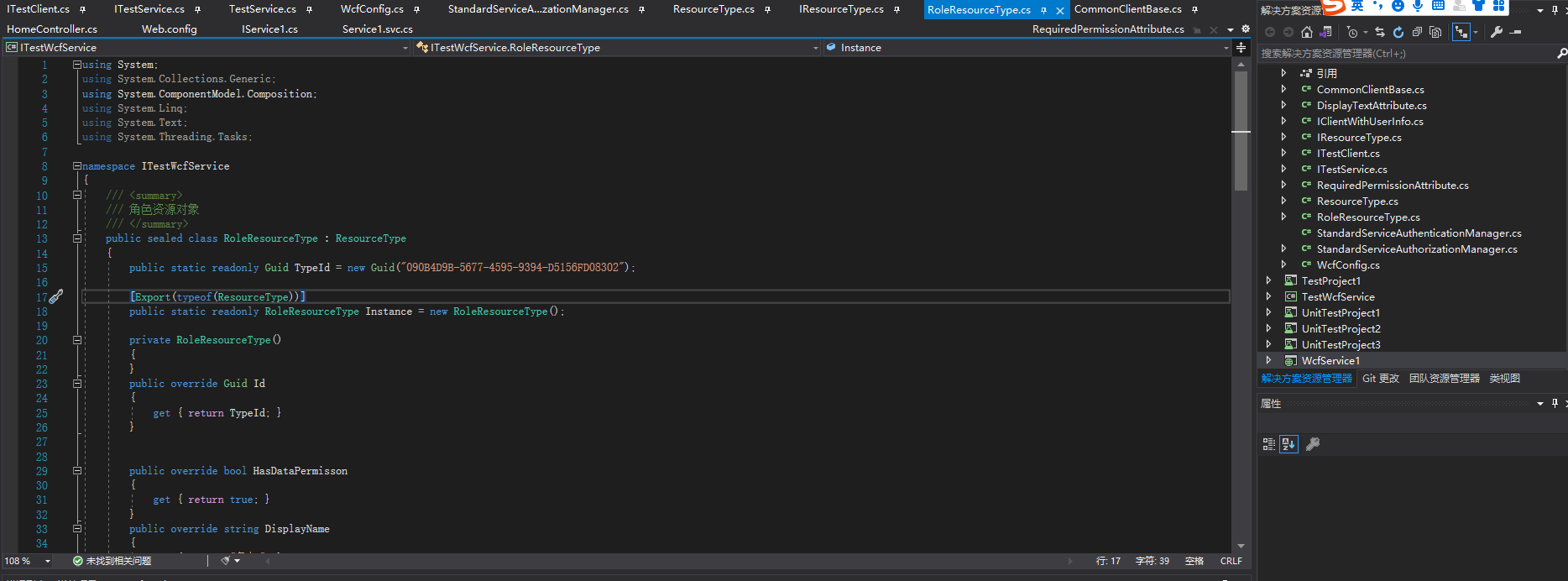Click code cleanup broom icon
The width and height of the screenshot is (1568, 581).
225,560
